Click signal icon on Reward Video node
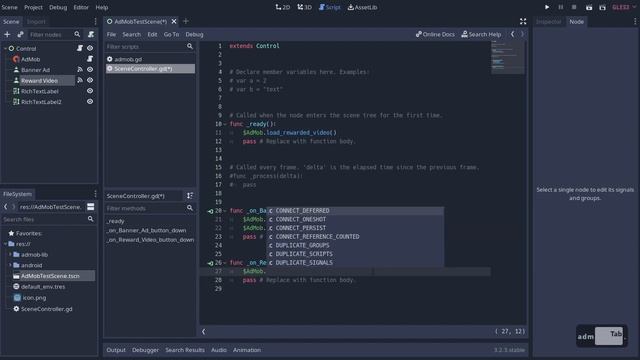This screenshot has width=640, height=360. (x=80, y=80)
